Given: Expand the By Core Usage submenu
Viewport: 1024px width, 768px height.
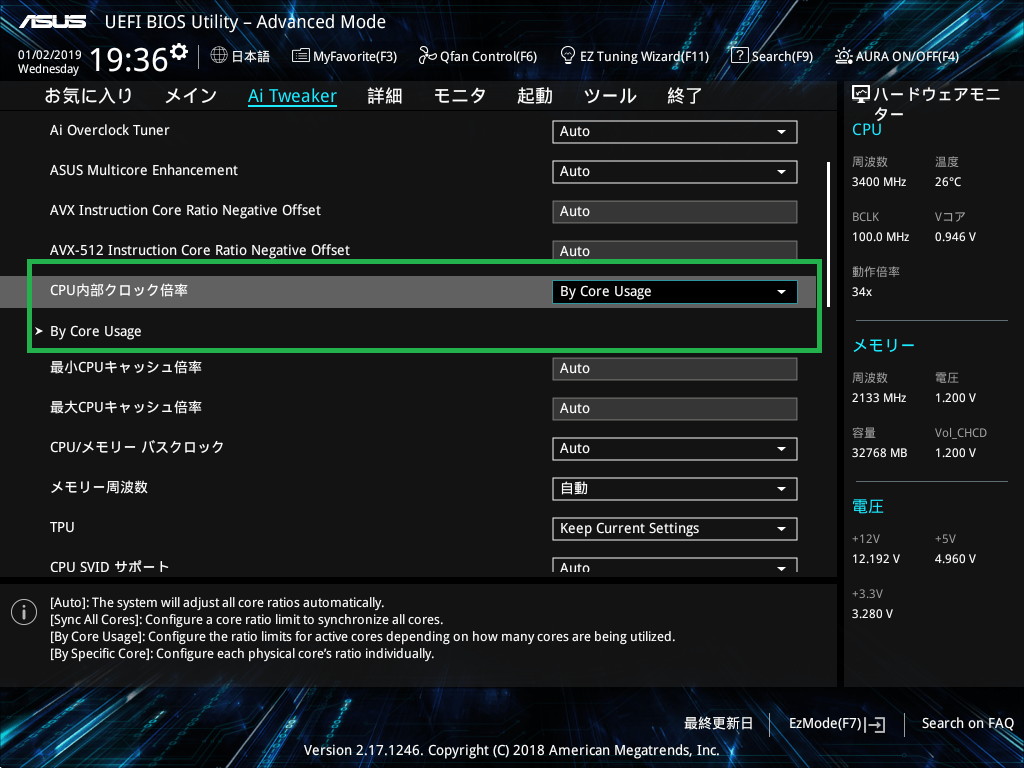Looking at the screenshot, I should coord(95,332).
